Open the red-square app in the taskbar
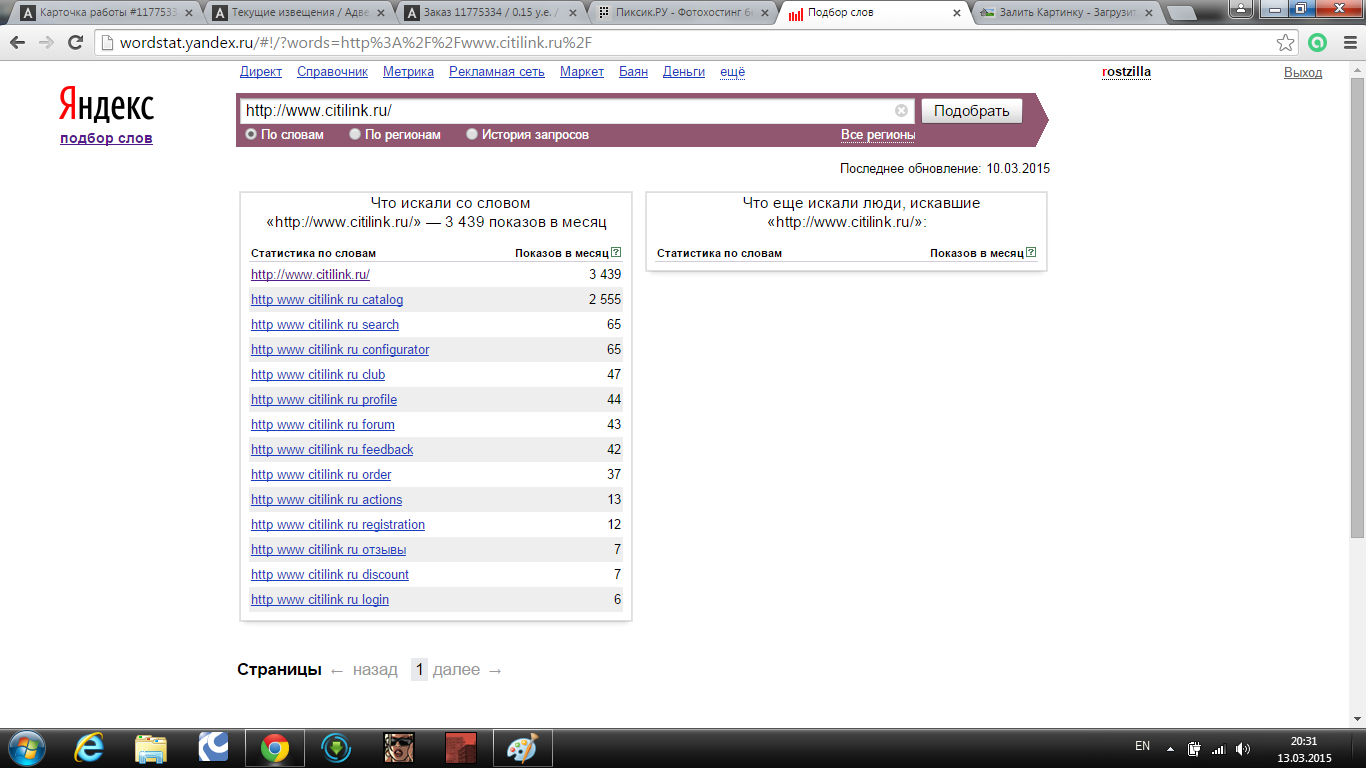The height and width of the screenshot is (768, 1366). [x=460, y=748]
